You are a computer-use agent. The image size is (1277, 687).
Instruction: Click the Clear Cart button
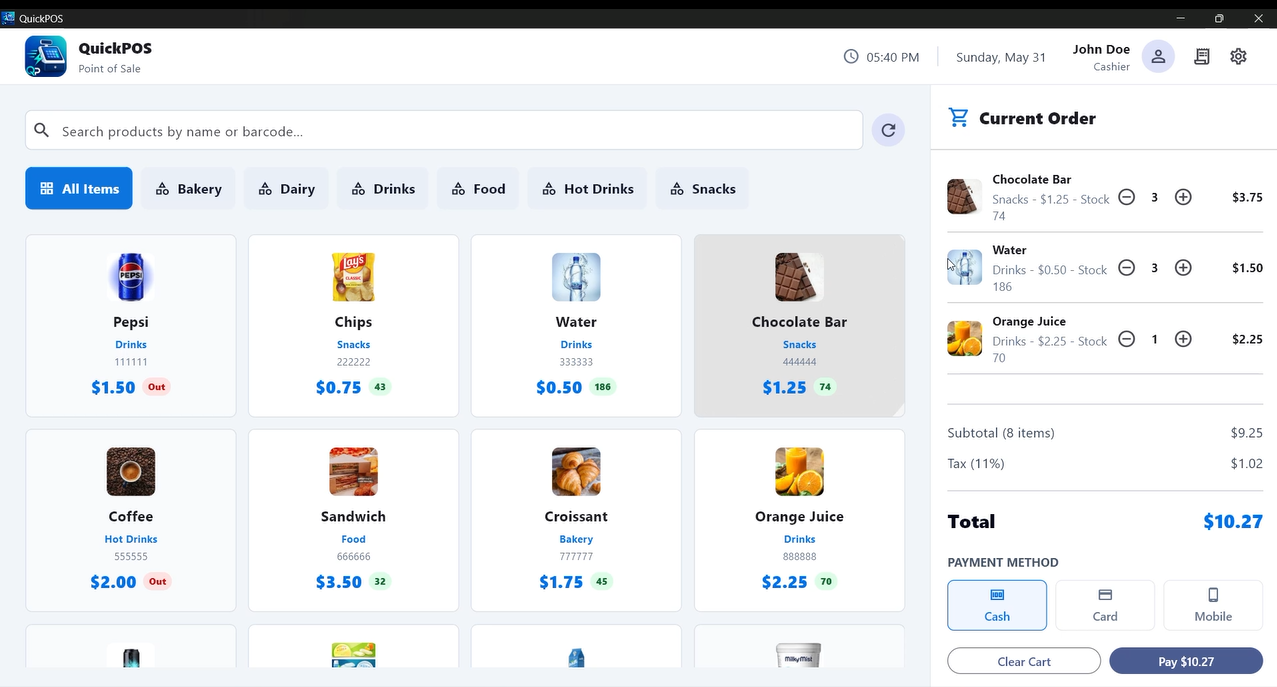click(x=1024, y=661)
